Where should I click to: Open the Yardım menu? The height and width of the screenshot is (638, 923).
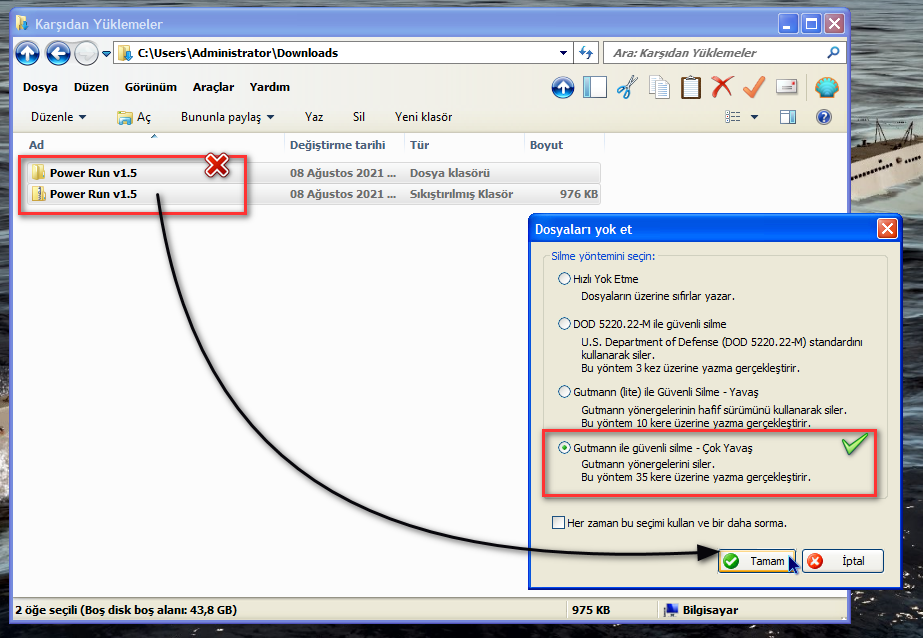click(270, 87)
